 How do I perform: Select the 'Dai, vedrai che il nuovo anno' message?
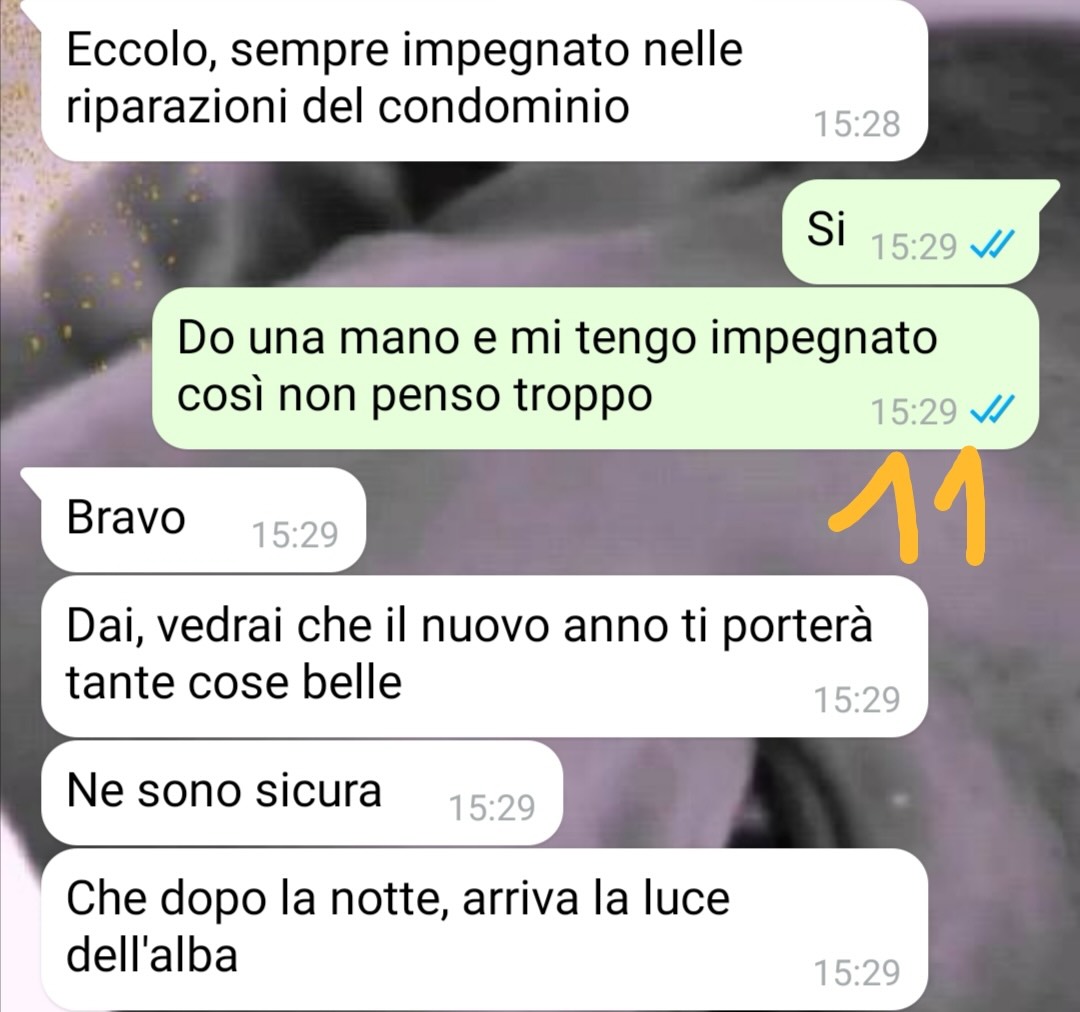pyautogui.click(x=484, y=656)
